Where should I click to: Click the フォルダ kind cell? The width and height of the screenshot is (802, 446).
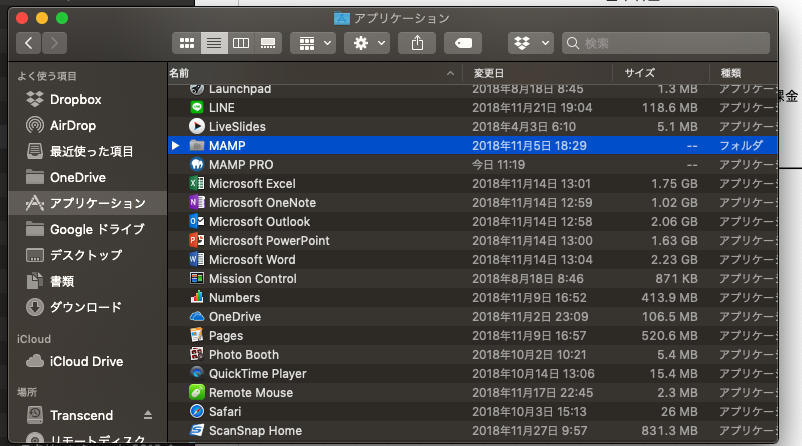[741, 146]
